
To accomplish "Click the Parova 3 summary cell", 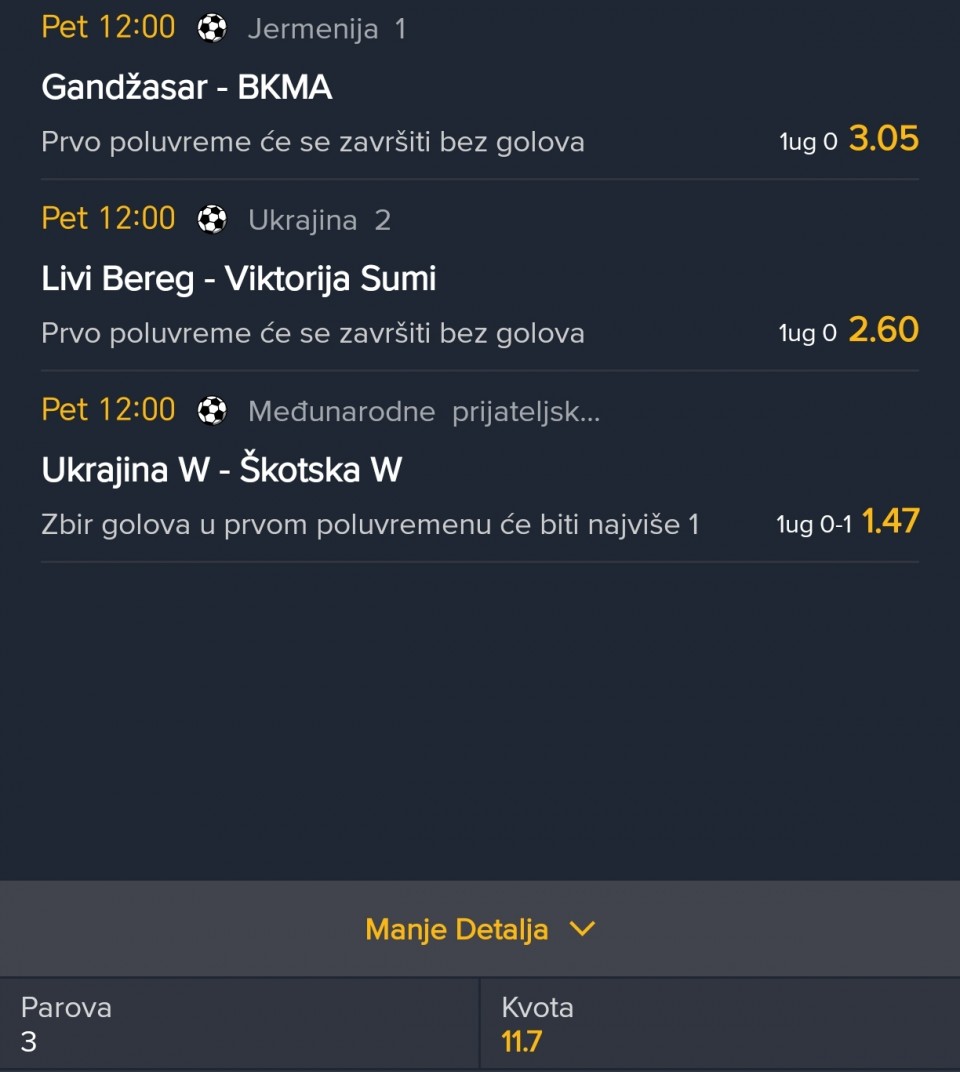I will coord(240,1024).
